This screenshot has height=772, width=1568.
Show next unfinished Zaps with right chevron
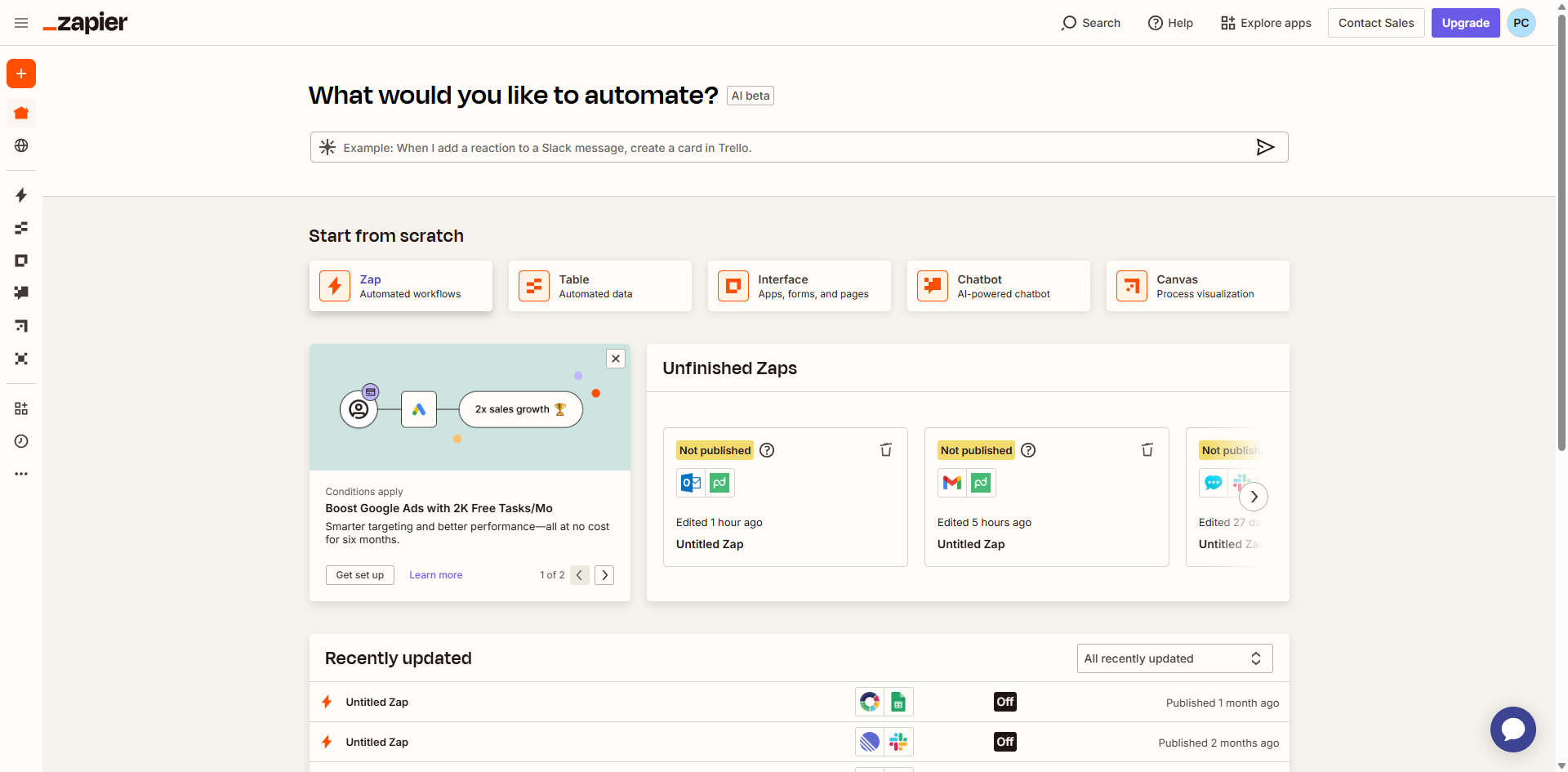click(1254, 497)
